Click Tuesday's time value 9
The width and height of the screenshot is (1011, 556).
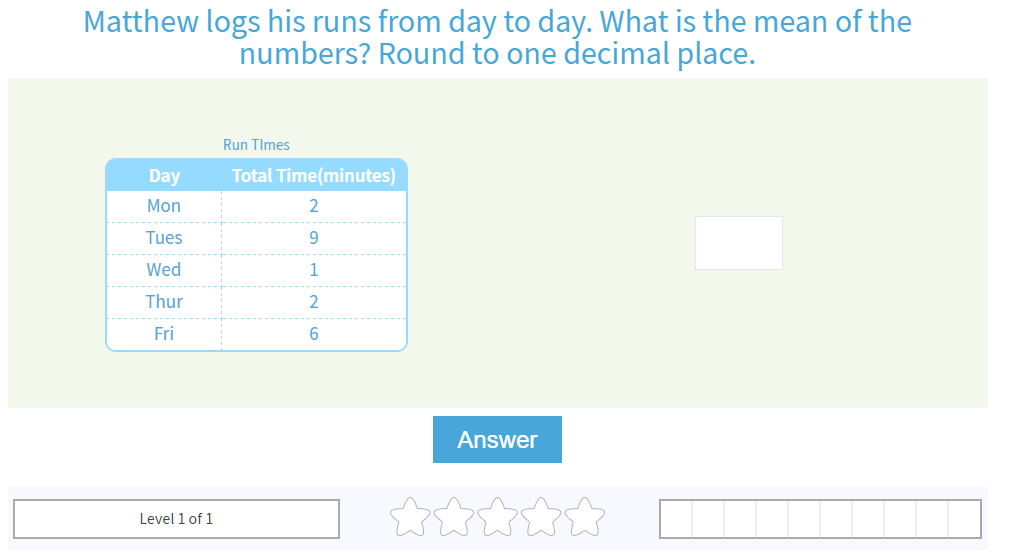coord(314,238)
